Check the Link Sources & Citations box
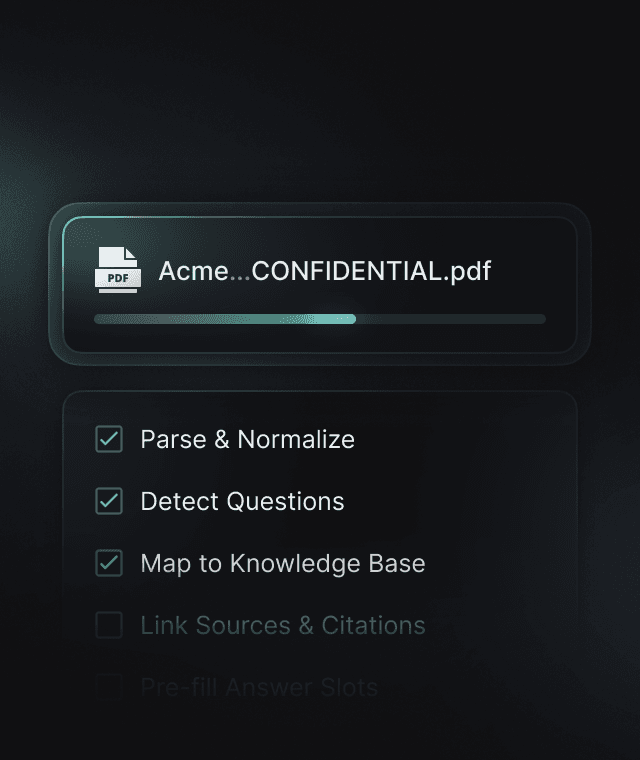The image size is (640, 760). click(109, 625)
